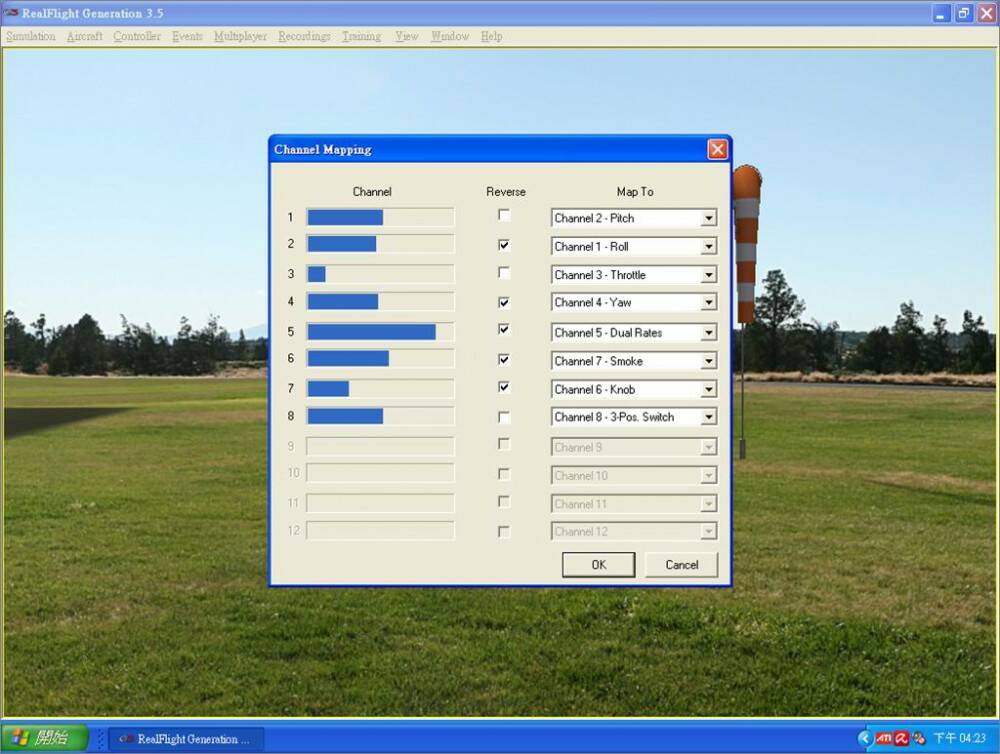Expand Channel 8 - 3-Pos. Switch dropdown
This screenshot has height=754, width=1000.
709,417
